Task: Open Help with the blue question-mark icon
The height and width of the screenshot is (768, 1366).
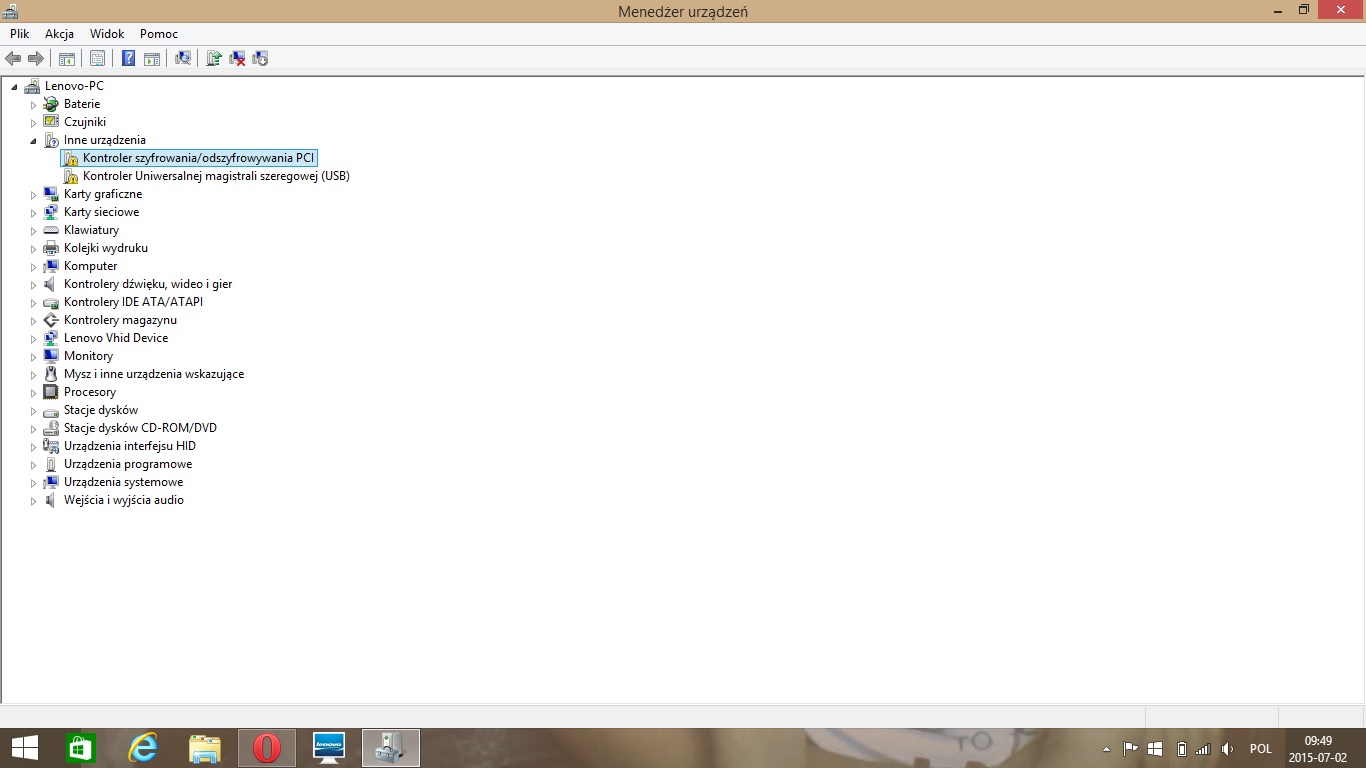Action: click(128, 58)
